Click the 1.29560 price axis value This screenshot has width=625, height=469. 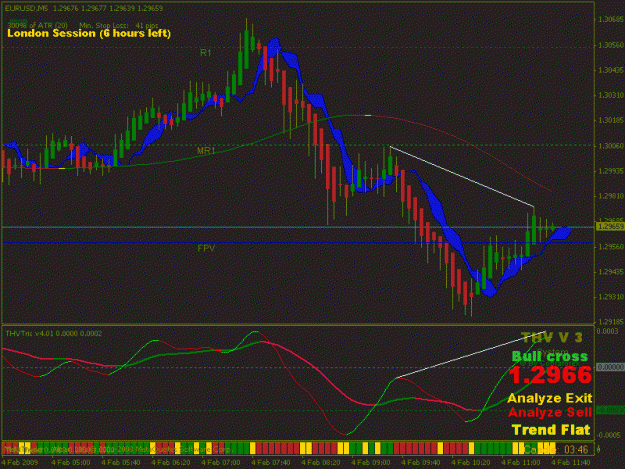tap(610, 247)
